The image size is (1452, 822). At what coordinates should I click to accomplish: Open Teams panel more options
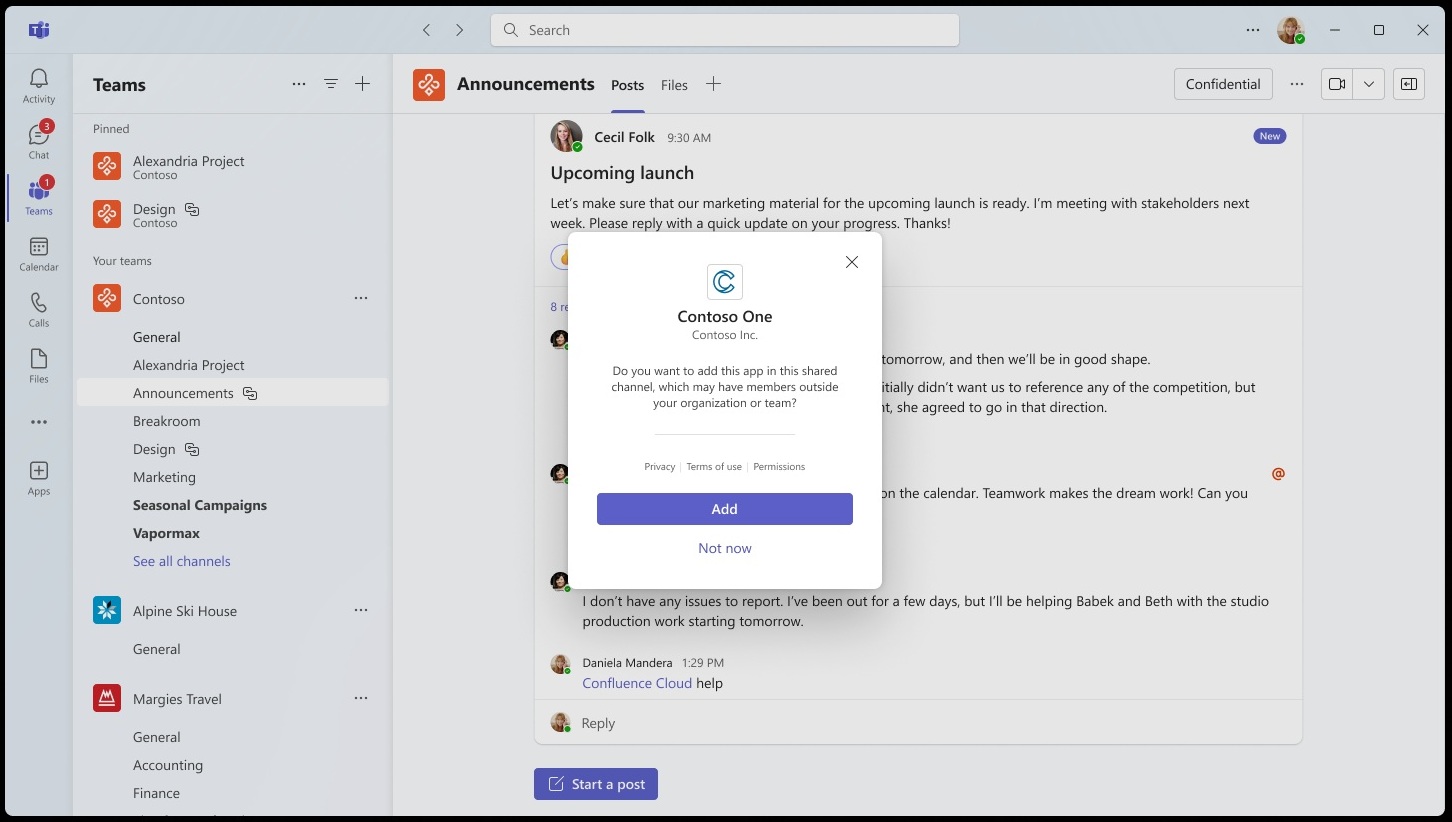tap(299, 84)
